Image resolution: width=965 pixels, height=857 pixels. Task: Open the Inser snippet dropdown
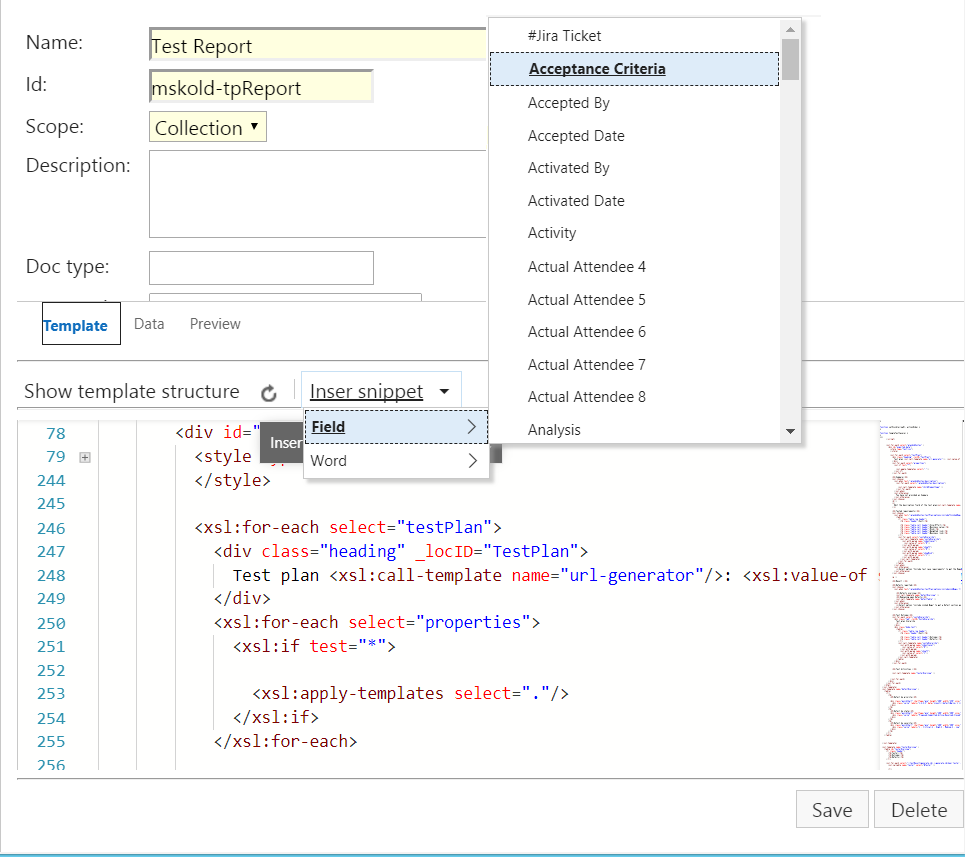(380, 392)
